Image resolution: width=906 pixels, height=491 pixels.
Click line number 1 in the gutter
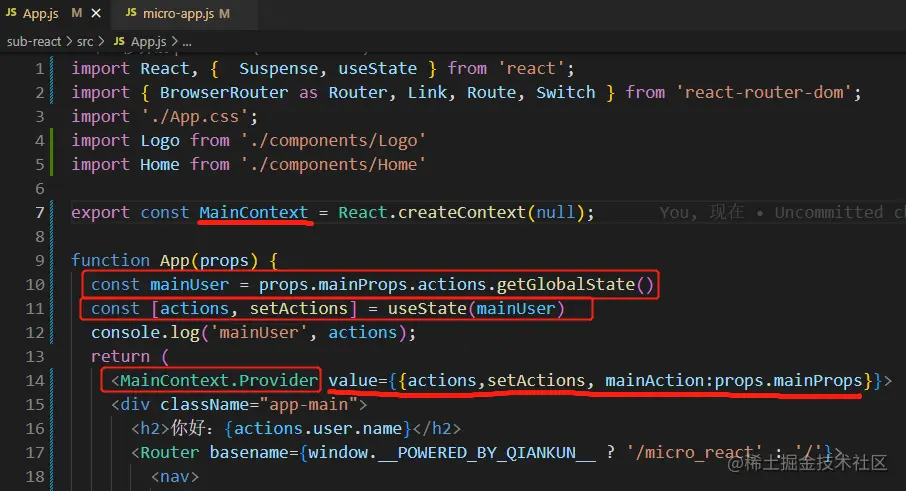coord(39,69)
